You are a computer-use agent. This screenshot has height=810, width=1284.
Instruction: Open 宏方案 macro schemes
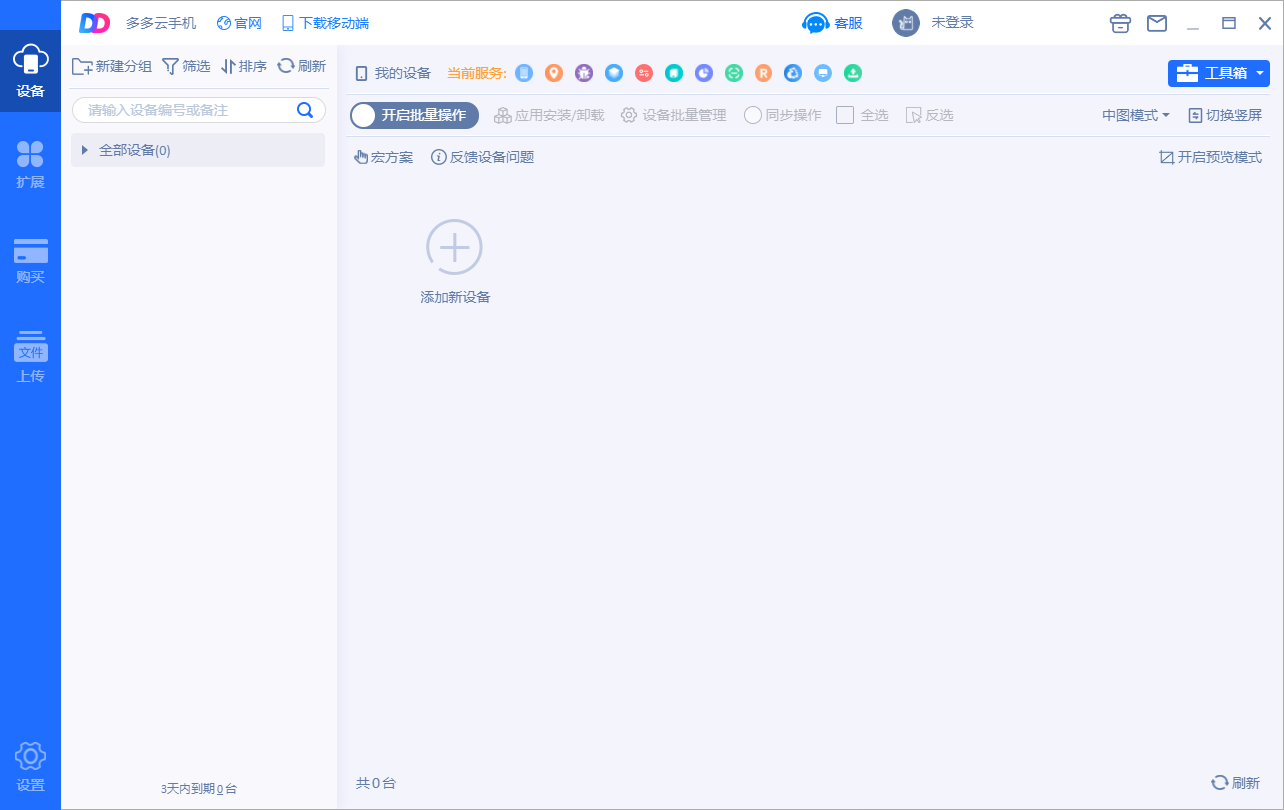point(383,157)
